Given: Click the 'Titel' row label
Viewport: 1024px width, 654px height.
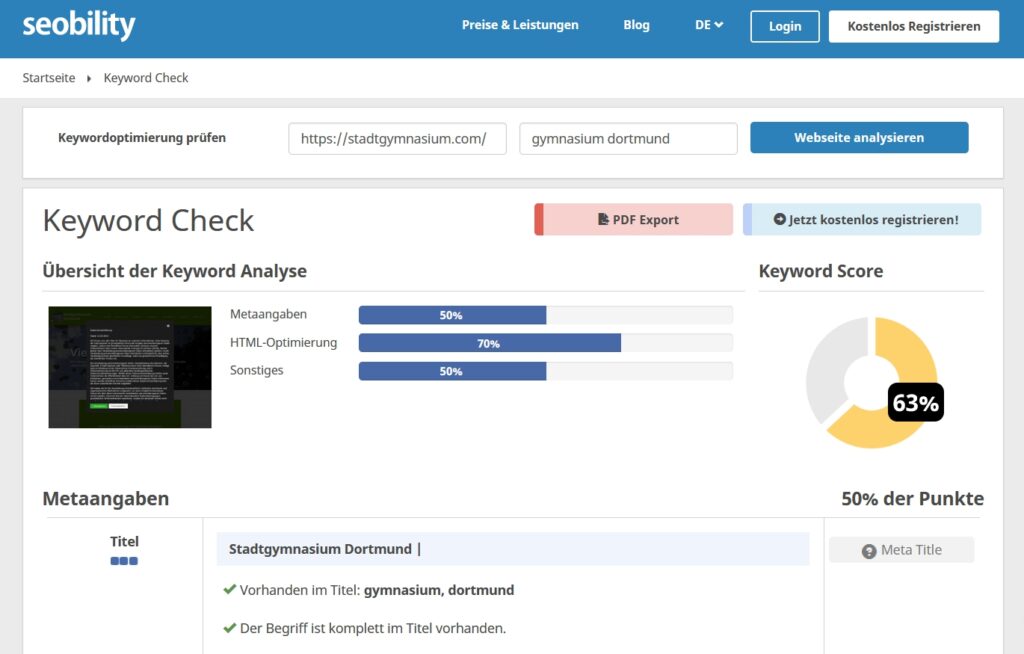Looking at the screenshot, I should tap(124, 541).
